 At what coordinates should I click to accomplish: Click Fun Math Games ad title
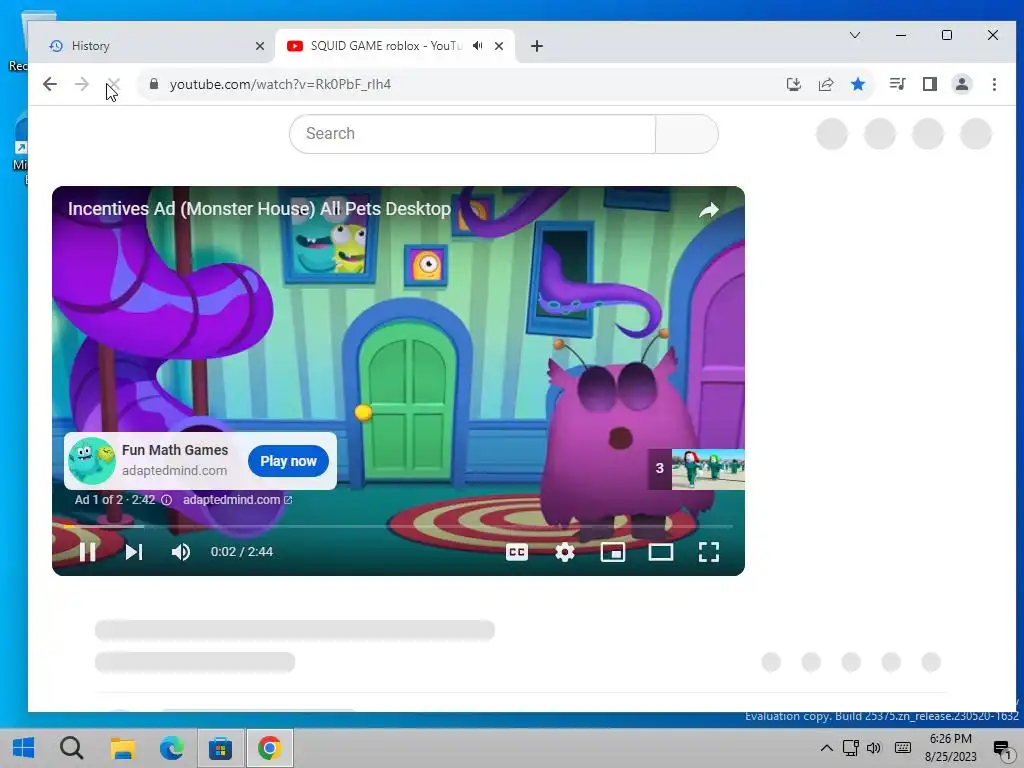(175, 450)
